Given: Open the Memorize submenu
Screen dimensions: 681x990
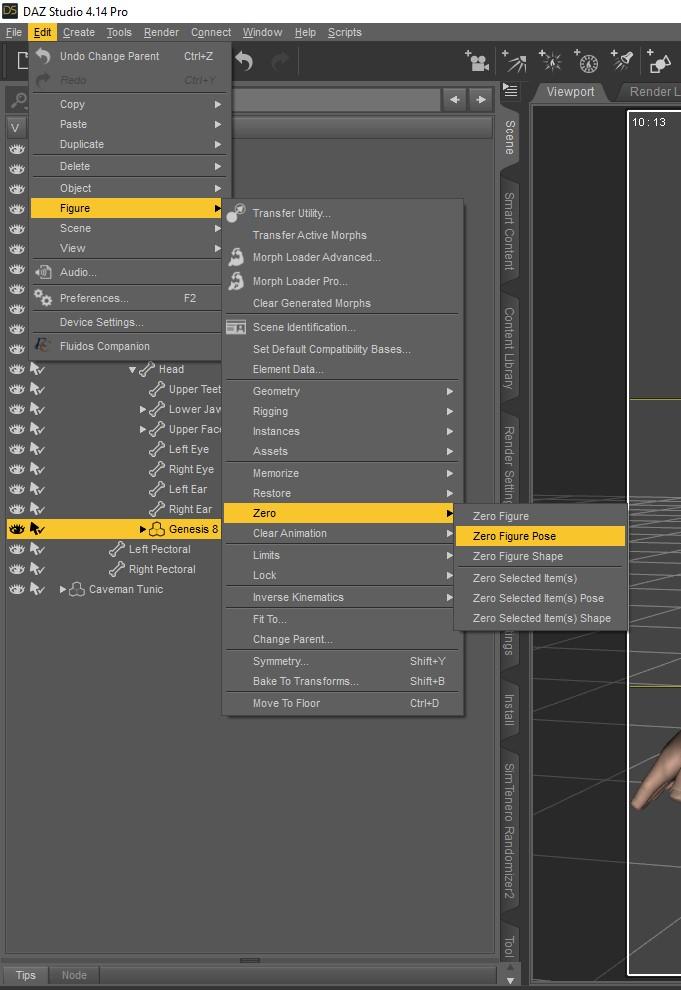Looking at the screenshot, I should tap(341, 473).
